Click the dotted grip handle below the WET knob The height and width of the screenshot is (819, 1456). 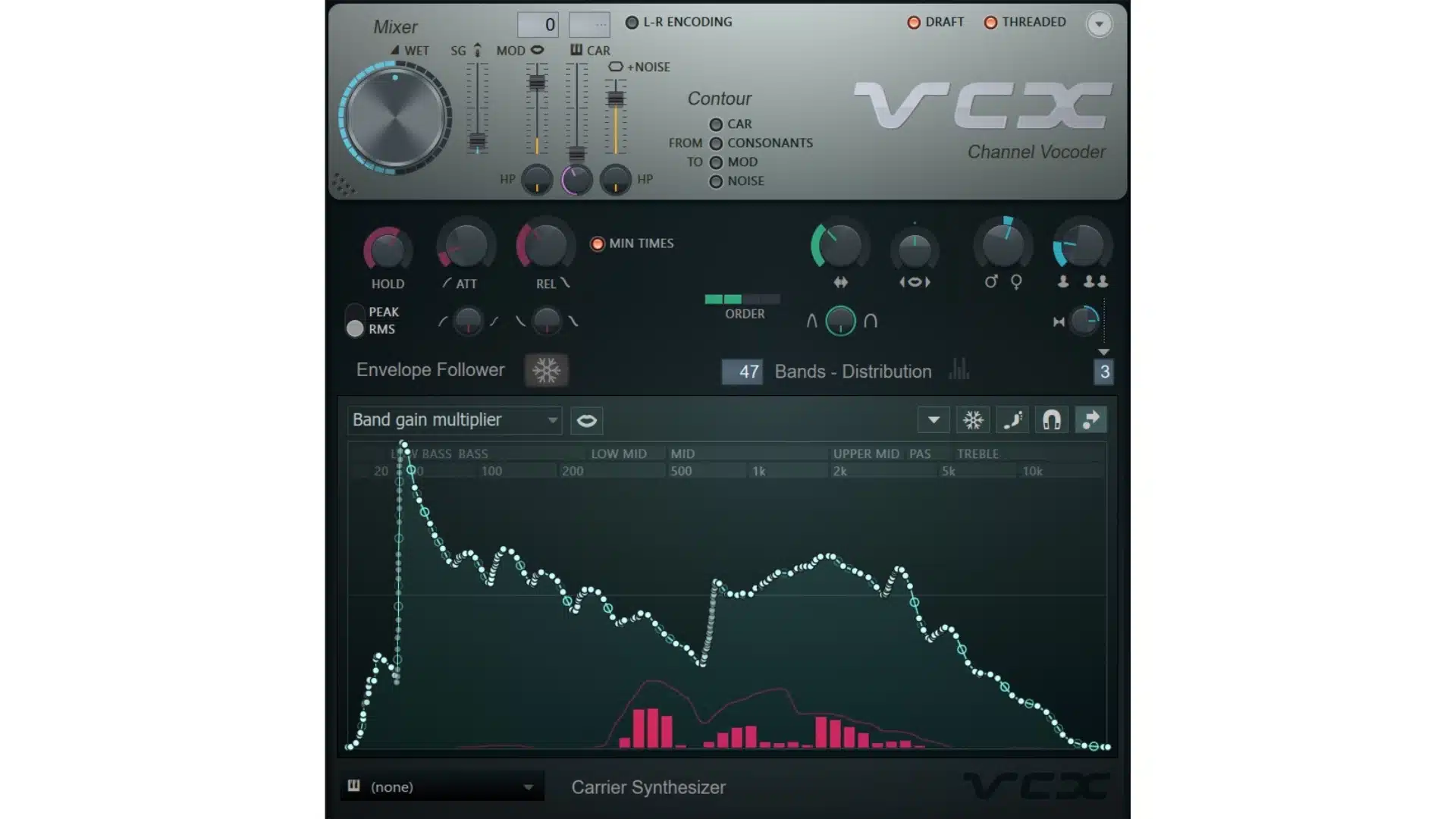pos(343,184)
